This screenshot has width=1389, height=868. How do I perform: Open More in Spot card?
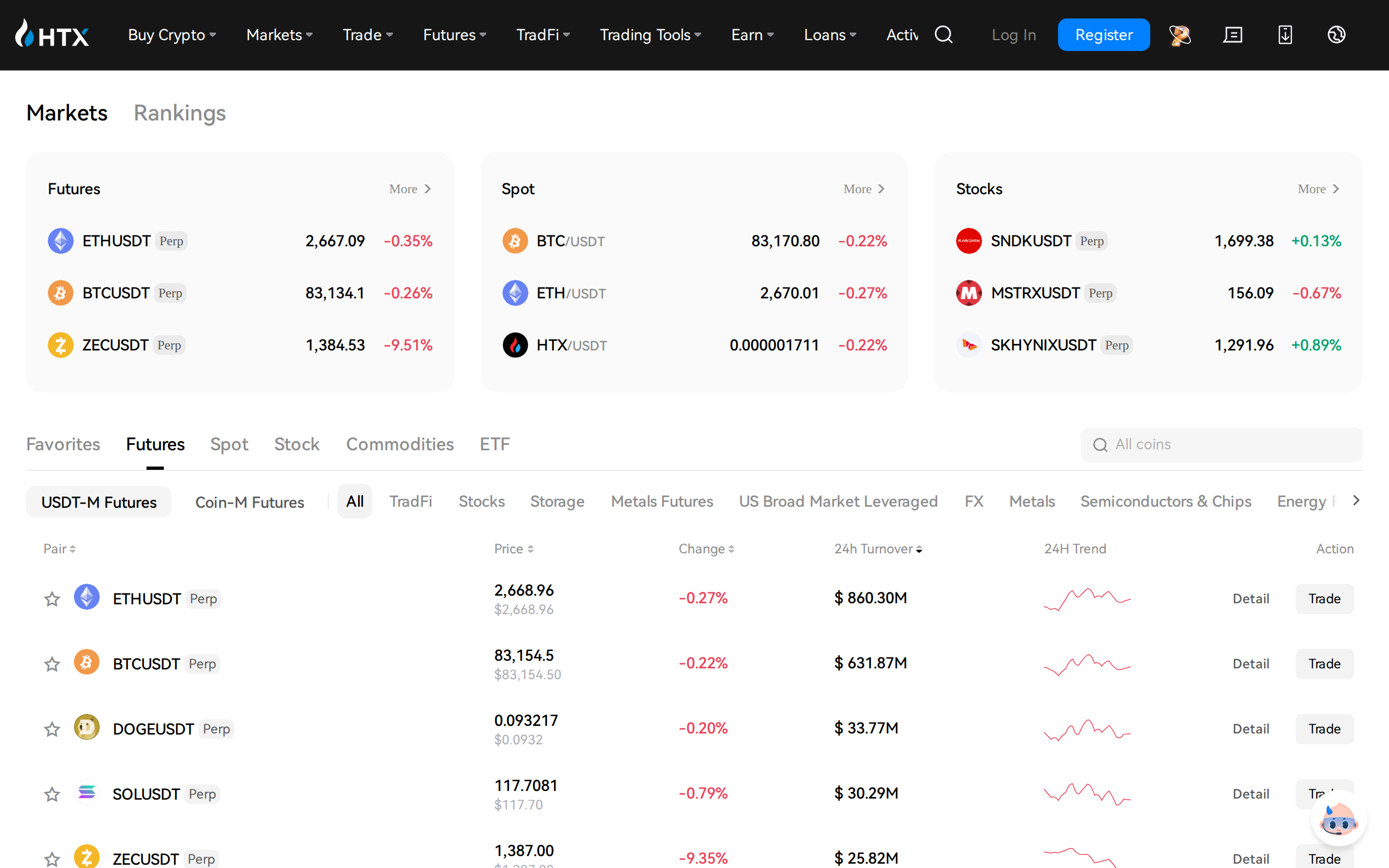(864, 189)
